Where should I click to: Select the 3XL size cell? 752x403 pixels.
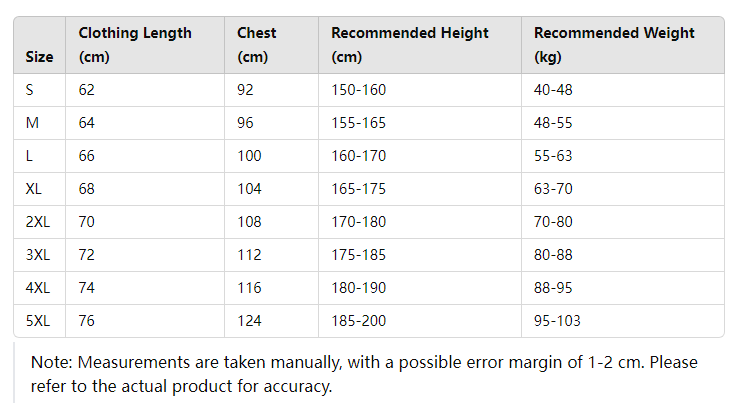click(38, 255)
